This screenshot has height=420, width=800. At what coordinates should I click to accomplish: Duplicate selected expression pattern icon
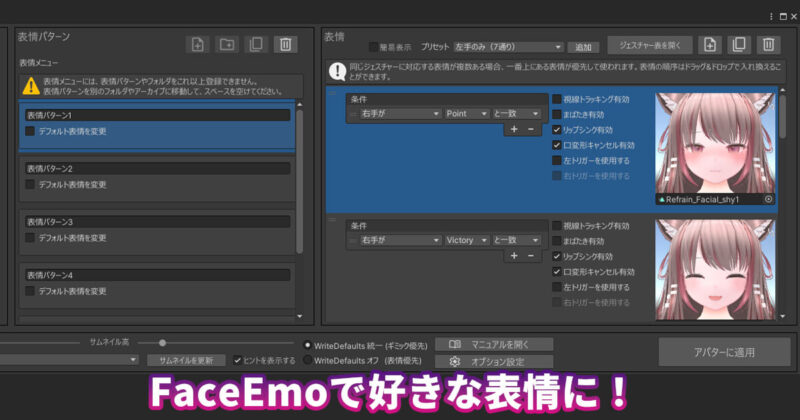coord(256,44)
